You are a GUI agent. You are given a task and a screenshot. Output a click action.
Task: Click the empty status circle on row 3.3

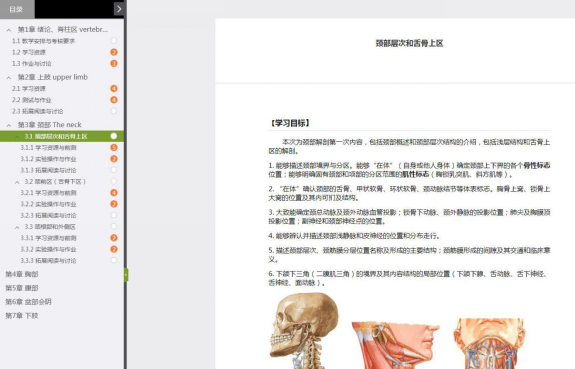(114, 226)
